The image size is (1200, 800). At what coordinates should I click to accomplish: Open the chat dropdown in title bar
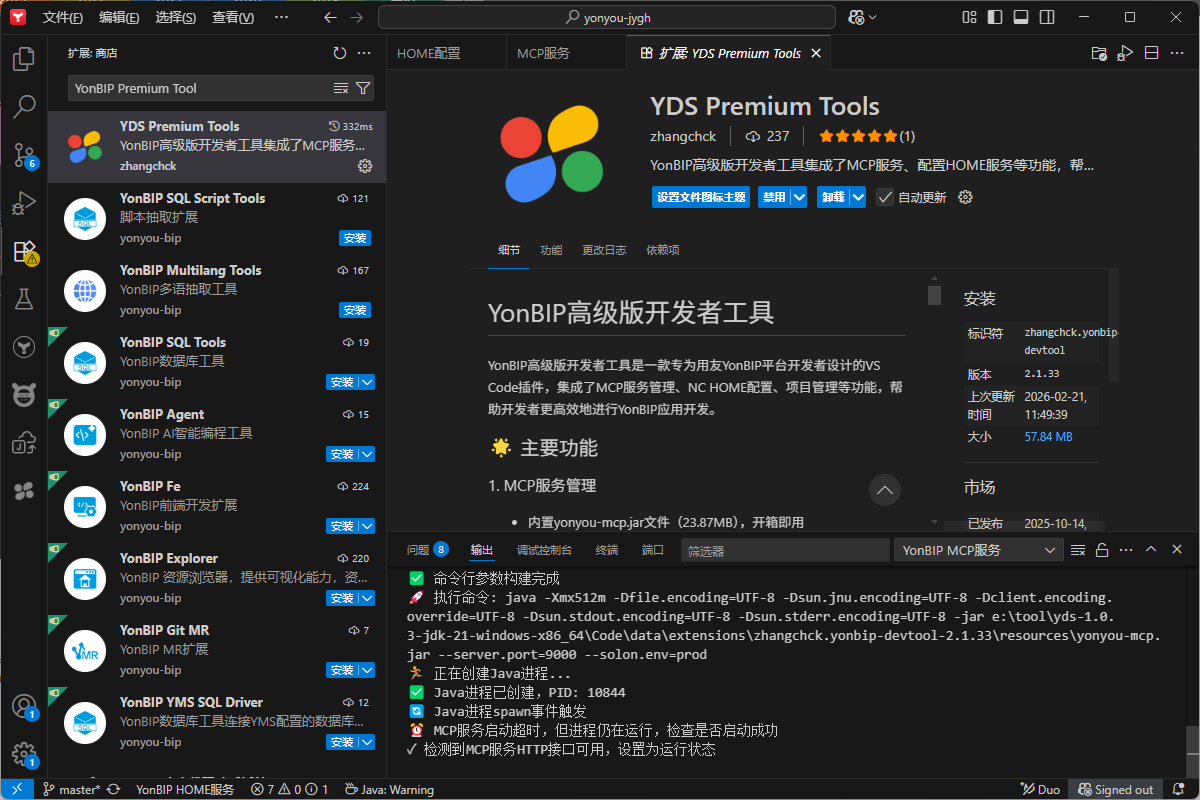click(x=873, y=17)
